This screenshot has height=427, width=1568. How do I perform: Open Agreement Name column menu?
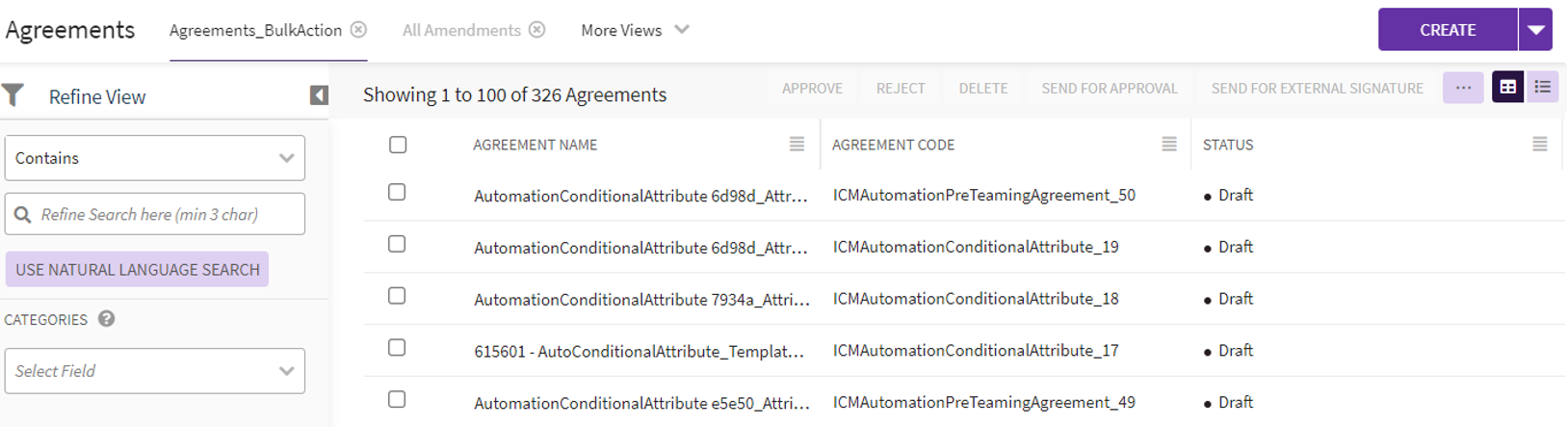(797, 145)
